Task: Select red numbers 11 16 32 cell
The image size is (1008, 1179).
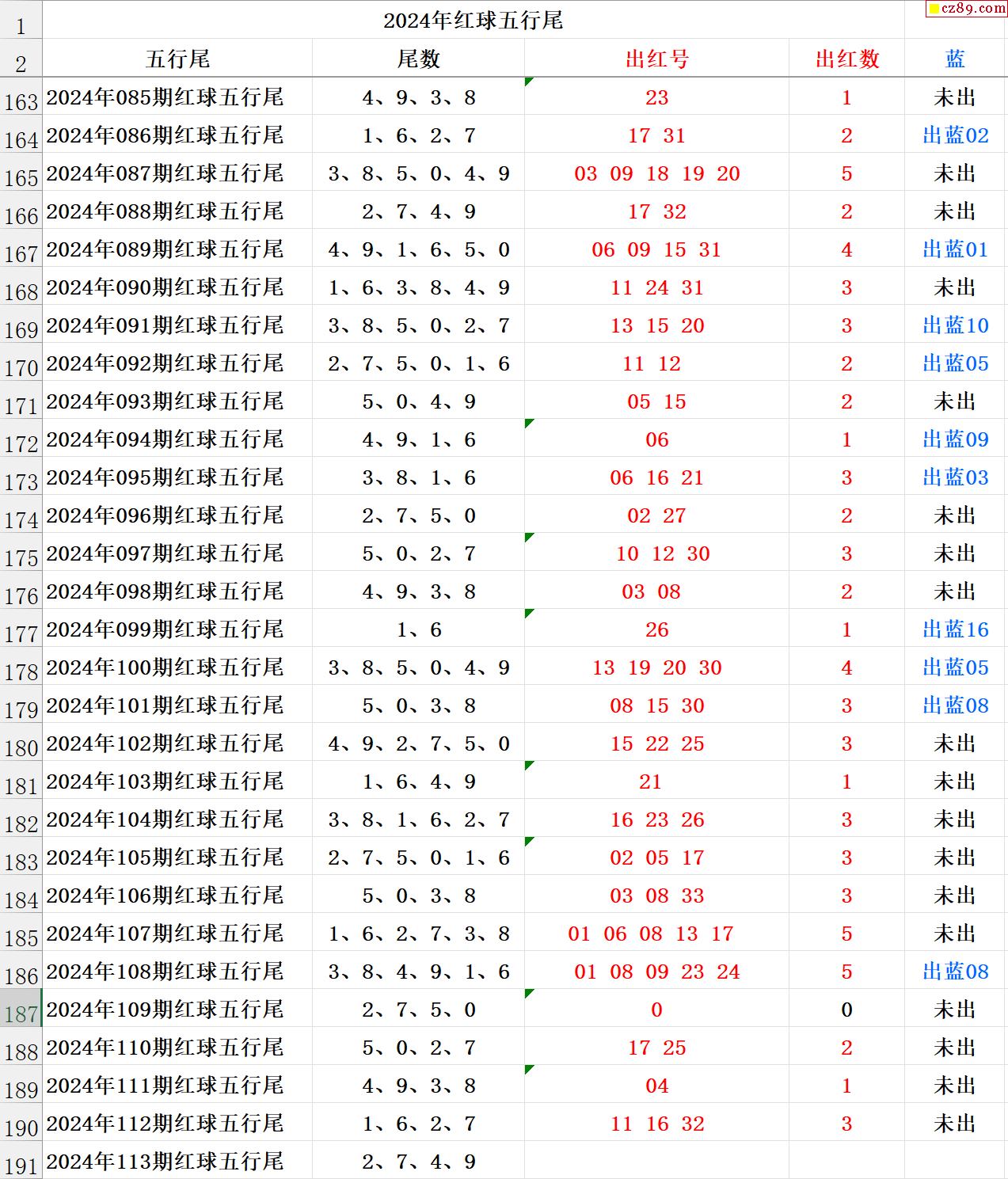Action: (x=656, y=1124)
